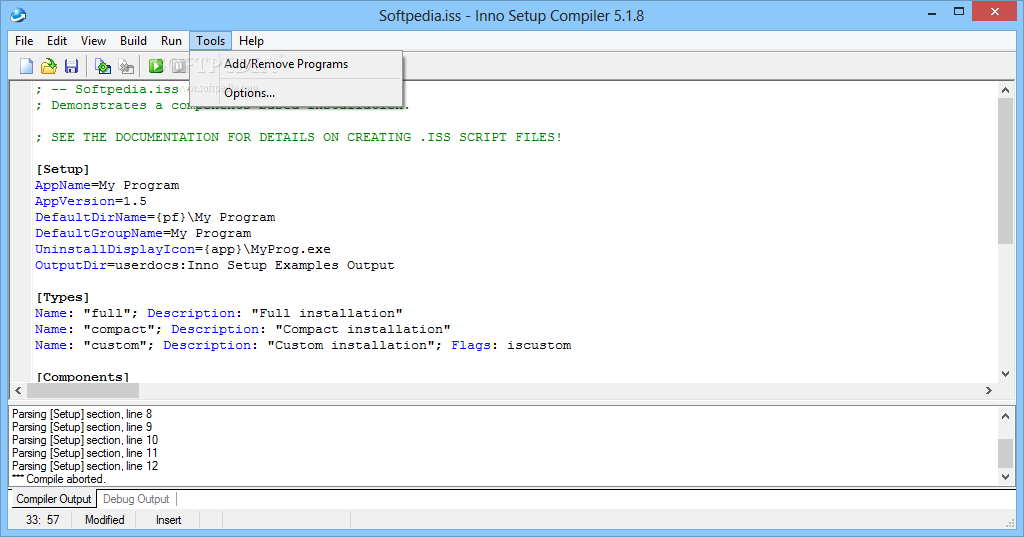Close the Tools menu

click(210, 41)
